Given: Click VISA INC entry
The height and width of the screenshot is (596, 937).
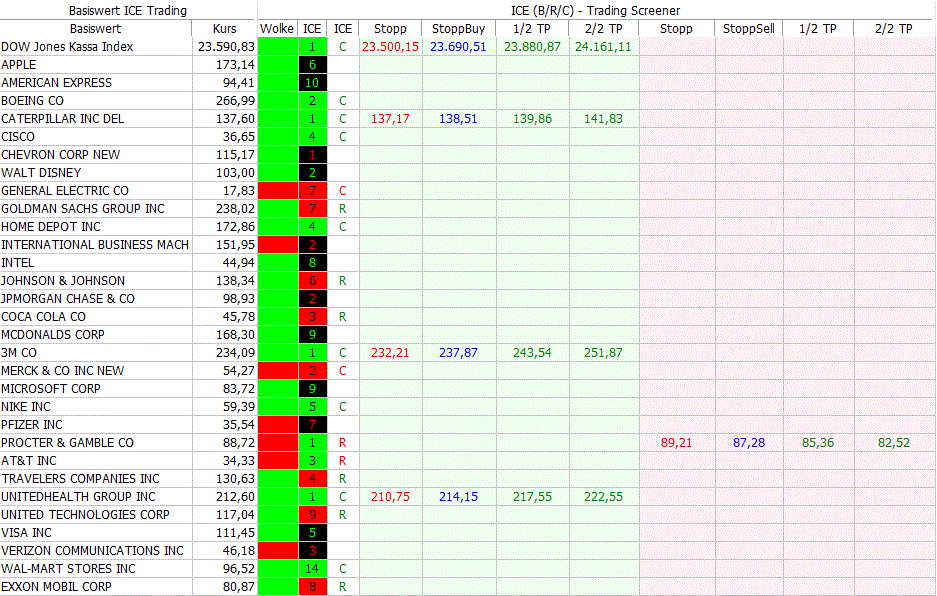Looking at the screenshot, I should (26, 532).
